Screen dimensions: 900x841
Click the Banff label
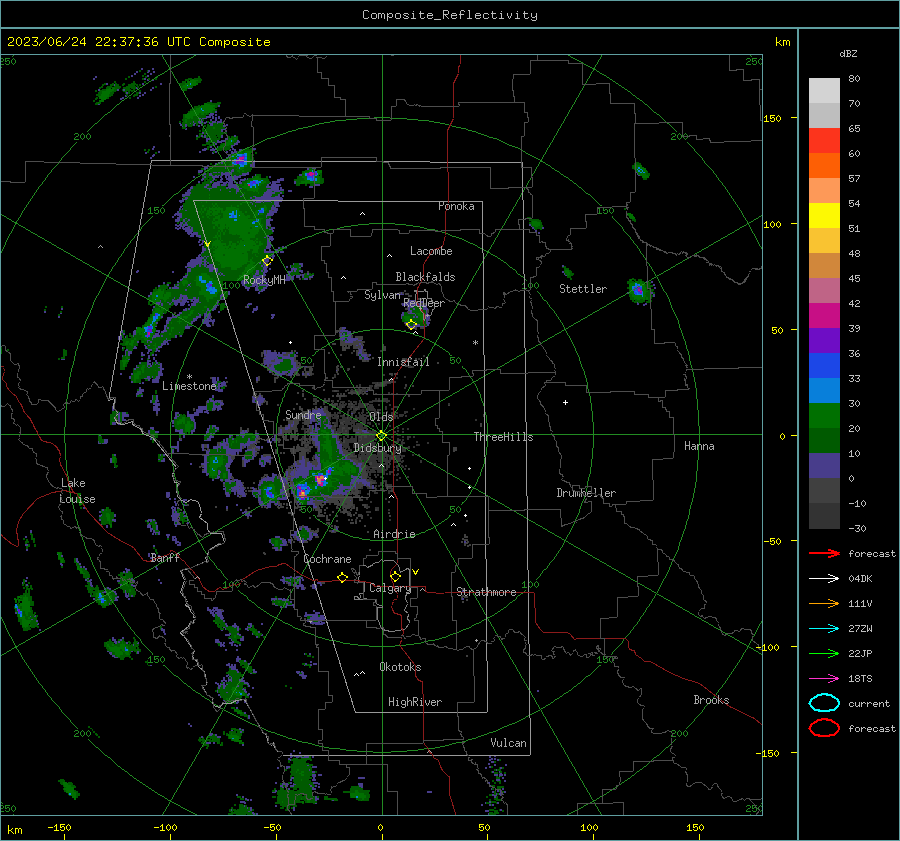[x=165, y=557]
